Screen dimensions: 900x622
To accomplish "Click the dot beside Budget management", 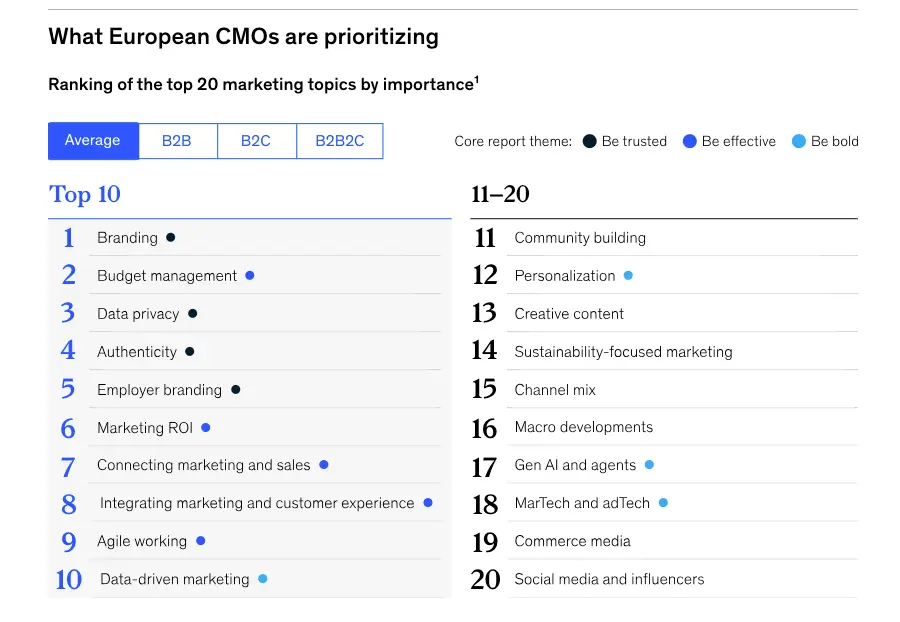I will click(x=250, y=276).
